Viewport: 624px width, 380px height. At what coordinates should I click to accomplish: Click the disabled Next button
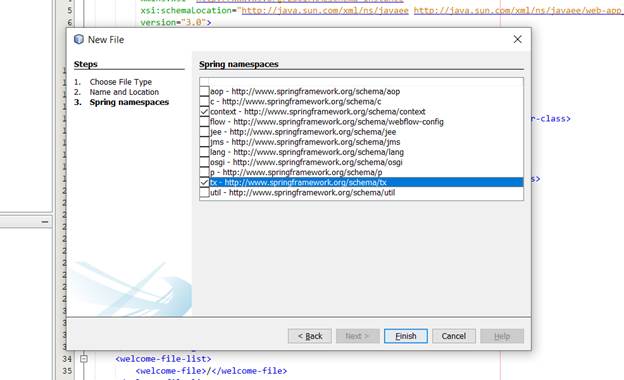click(357, 336)
